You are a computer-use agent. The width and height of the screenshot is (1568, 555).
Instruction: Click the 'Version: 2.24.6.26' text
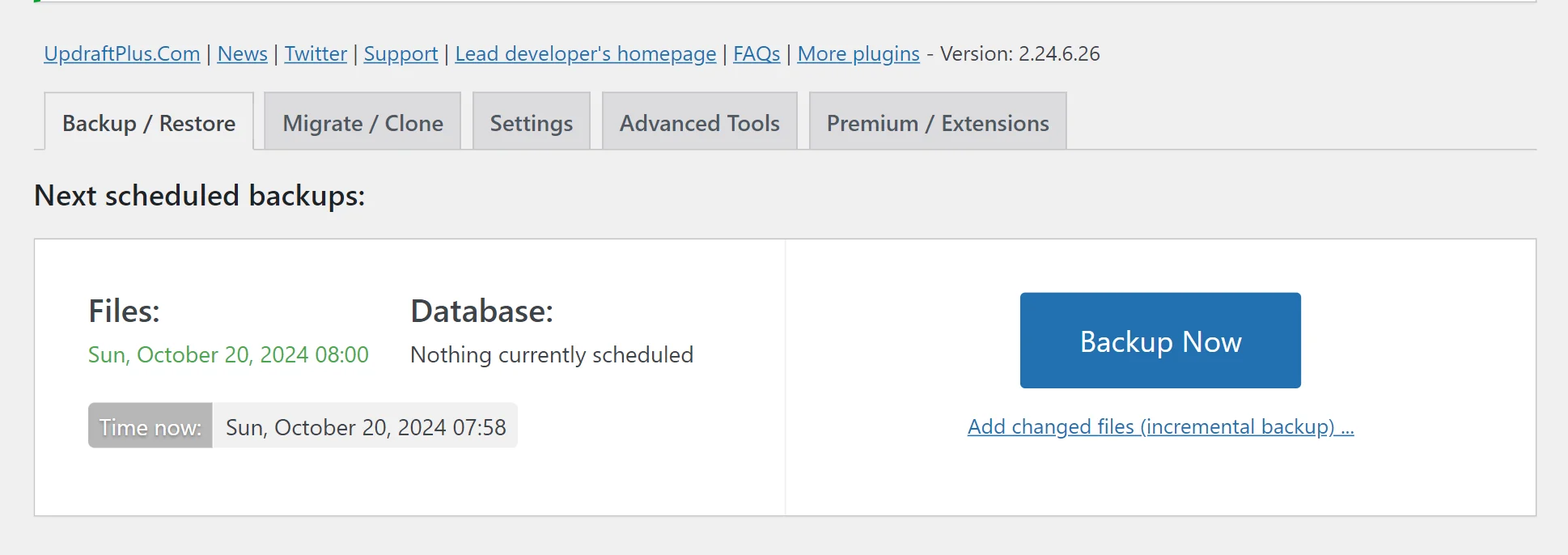pyautogui.click(x=1019, y=54)
